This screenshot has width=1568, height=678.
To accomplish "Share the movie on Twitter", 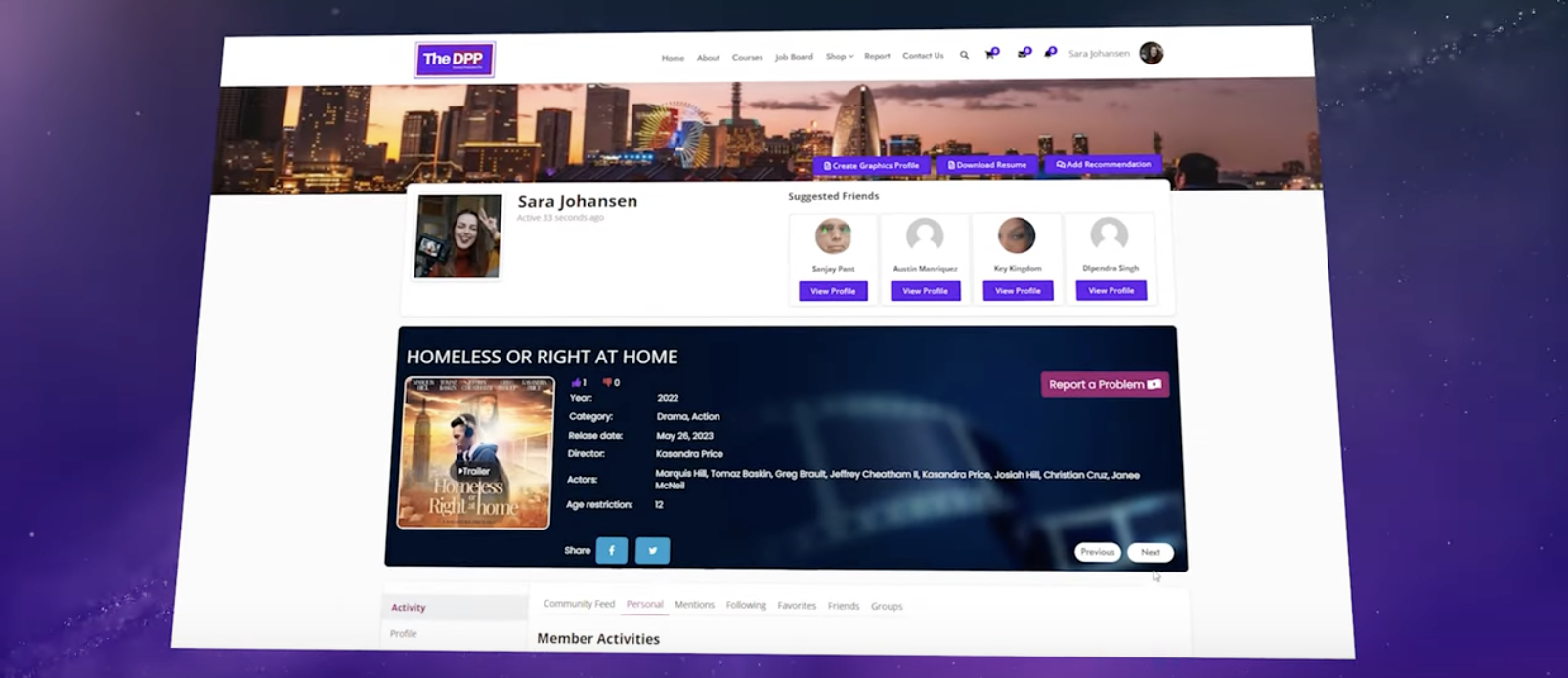I will tap(652, 551).
